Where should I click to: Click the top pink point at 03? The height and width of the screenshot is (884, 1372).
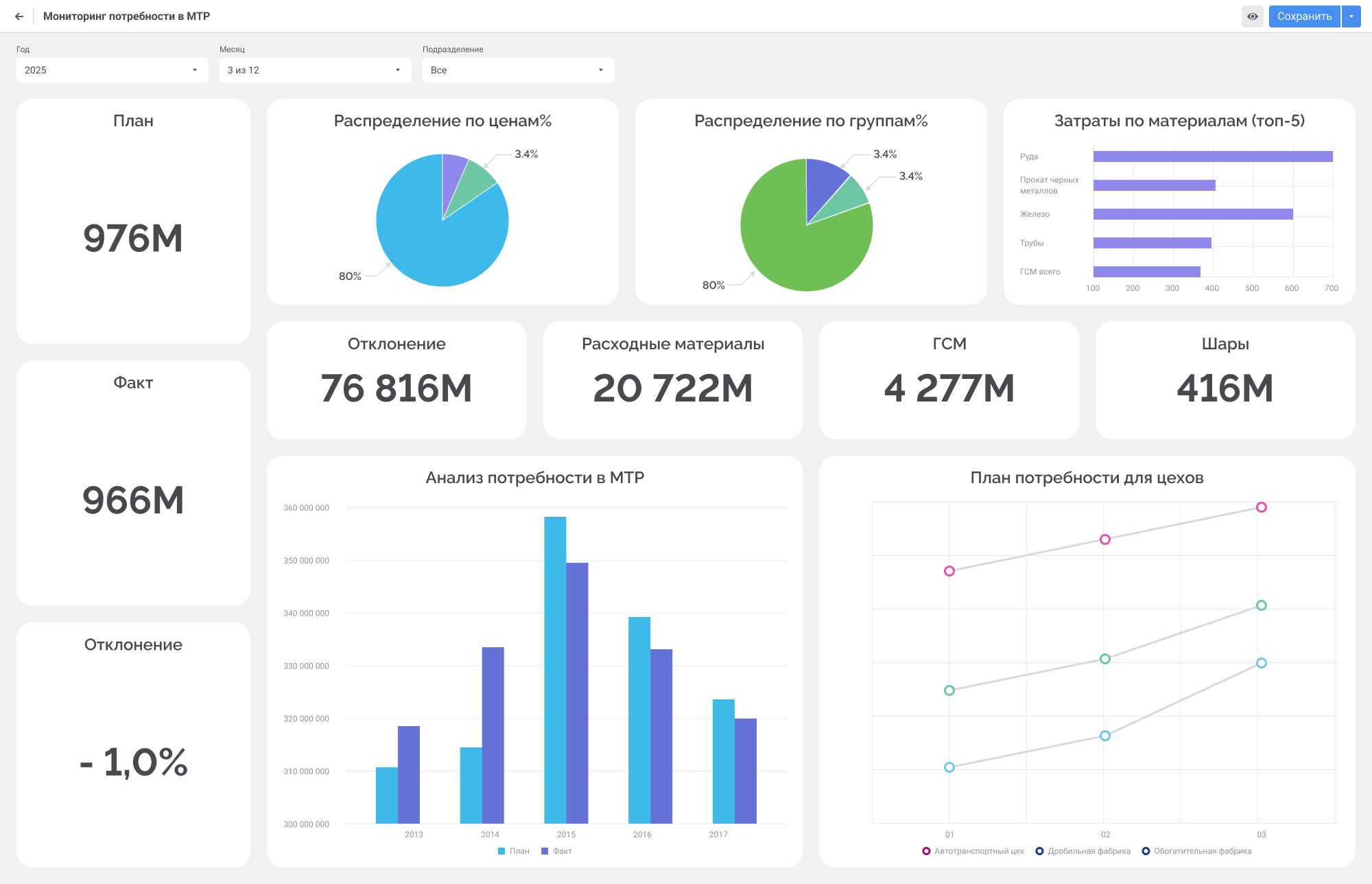tap(1261, 507)
